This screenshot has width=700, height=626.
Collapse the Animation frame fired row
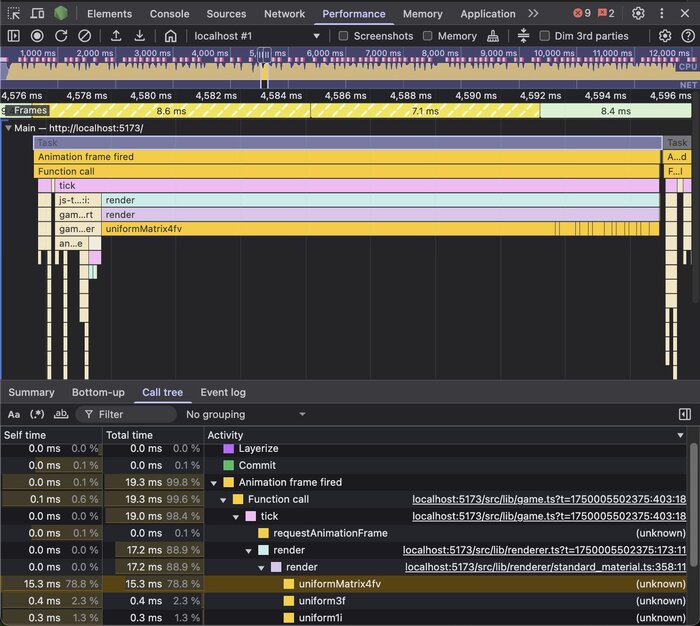point(214,482)
